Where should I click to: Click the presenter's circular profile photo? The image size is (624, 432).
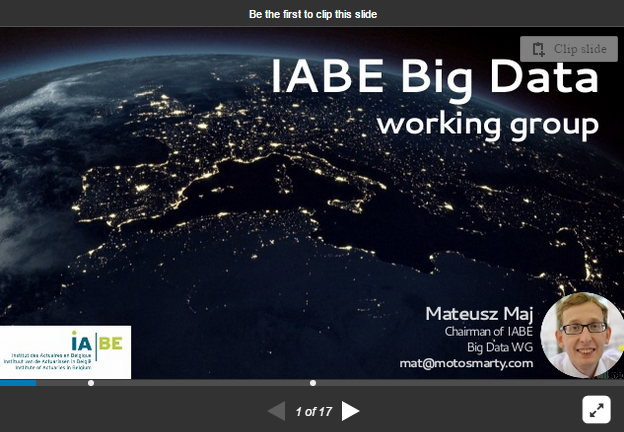(581, 335)
